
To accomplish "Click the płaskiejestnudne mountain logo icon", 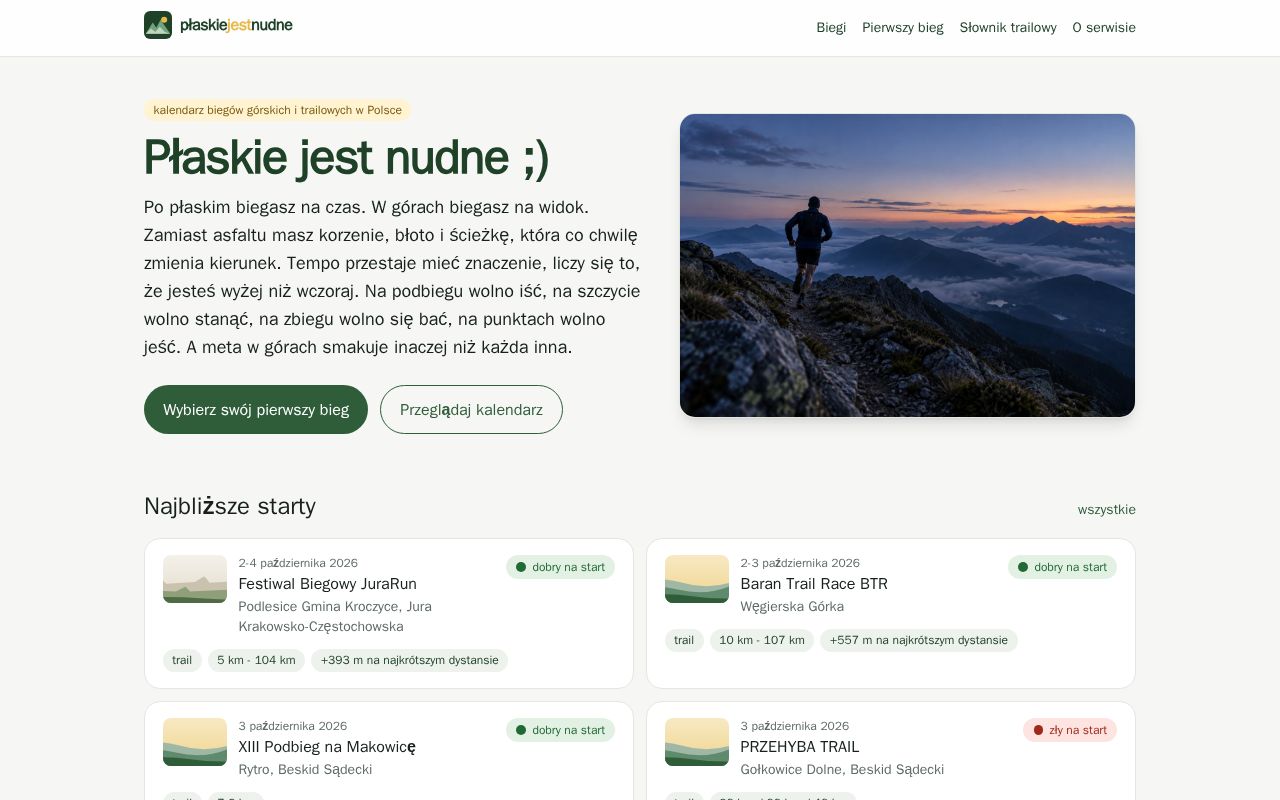I will [158, 25].
